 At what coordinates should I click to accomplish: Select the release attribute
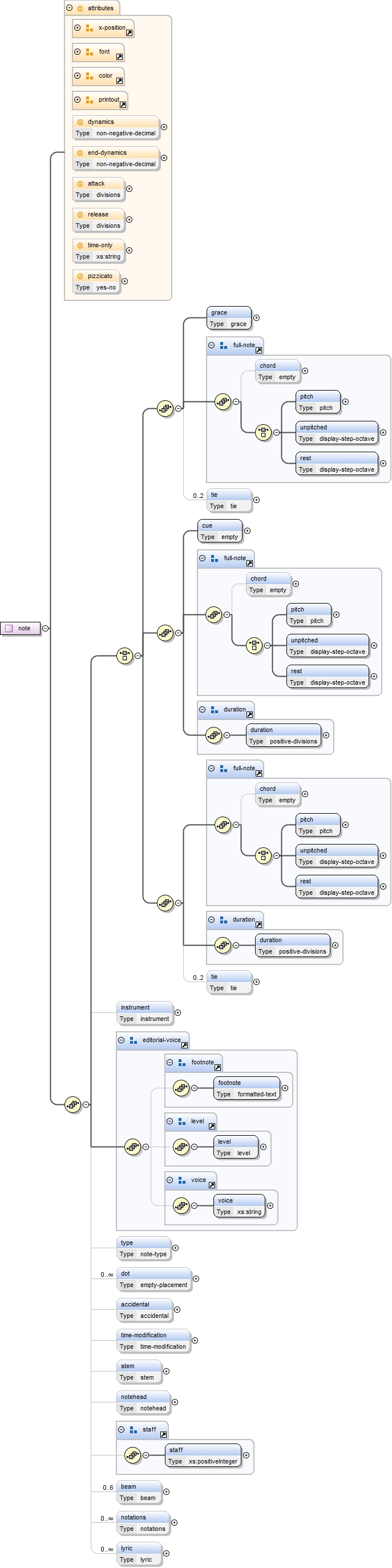[x=98, y=220]
